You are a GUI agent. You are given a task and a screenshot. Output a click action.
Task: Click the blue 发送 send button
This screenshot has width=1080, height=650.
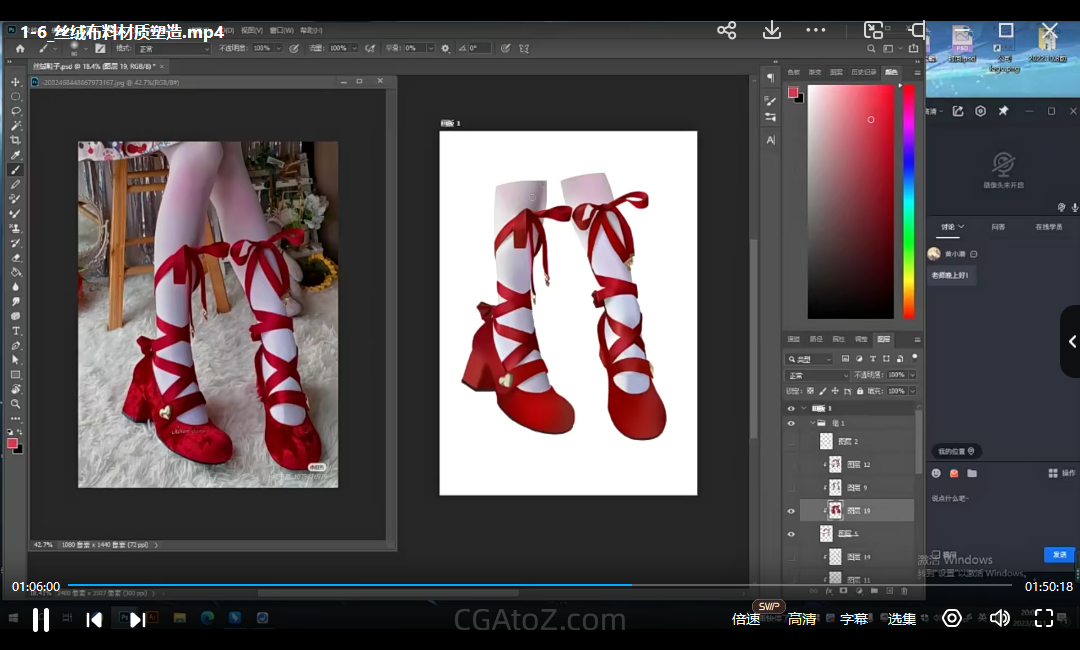pos(1059,554)
